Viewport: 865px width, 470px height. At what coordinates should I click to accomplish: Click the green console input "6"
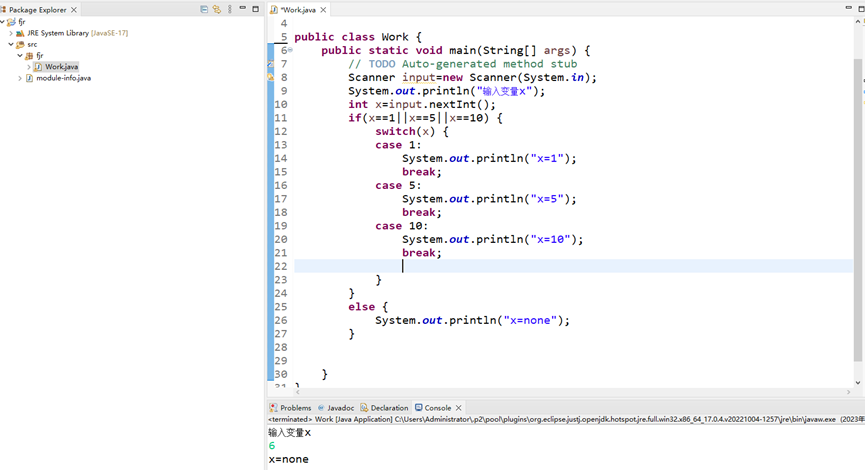pos(271,446)
